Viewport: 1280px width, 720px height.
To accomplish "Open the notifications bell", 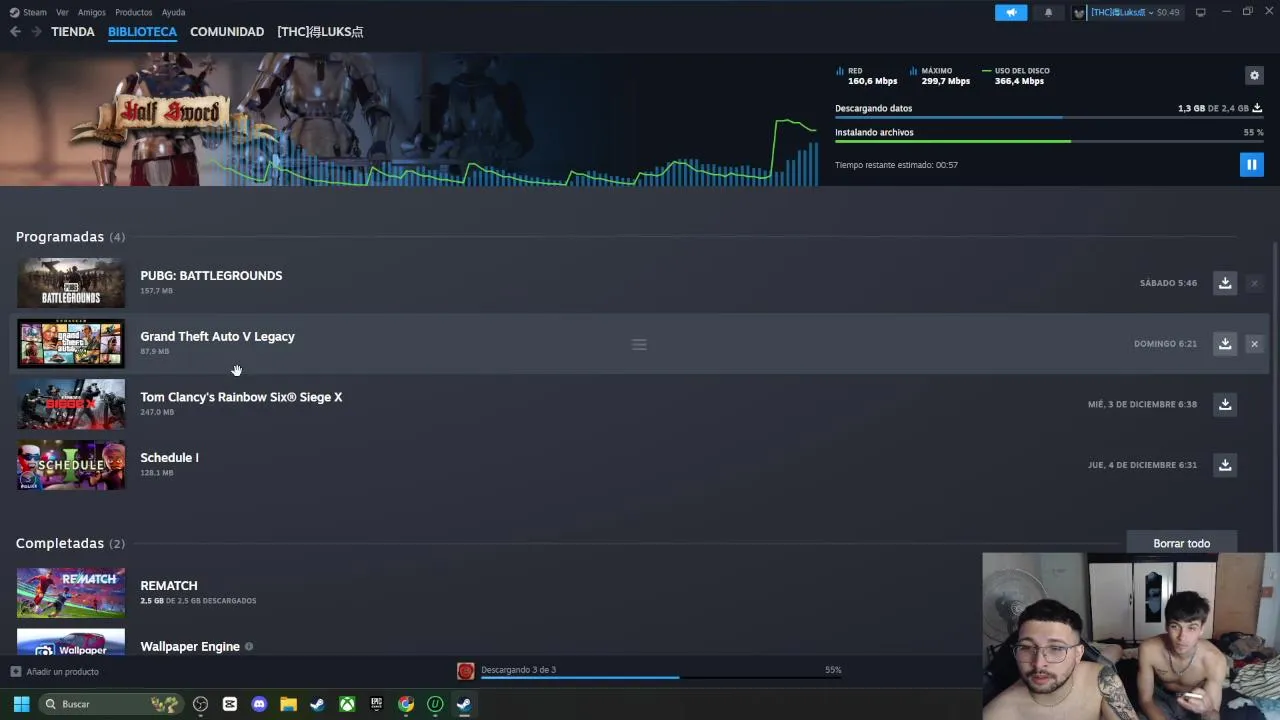I will pos(1048,12).
